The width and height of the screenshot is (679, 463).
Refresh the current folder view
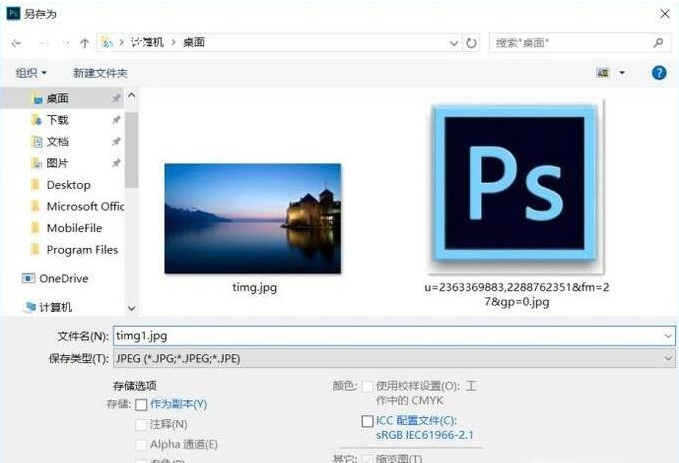pyautogui.click(x=471, y=43)
